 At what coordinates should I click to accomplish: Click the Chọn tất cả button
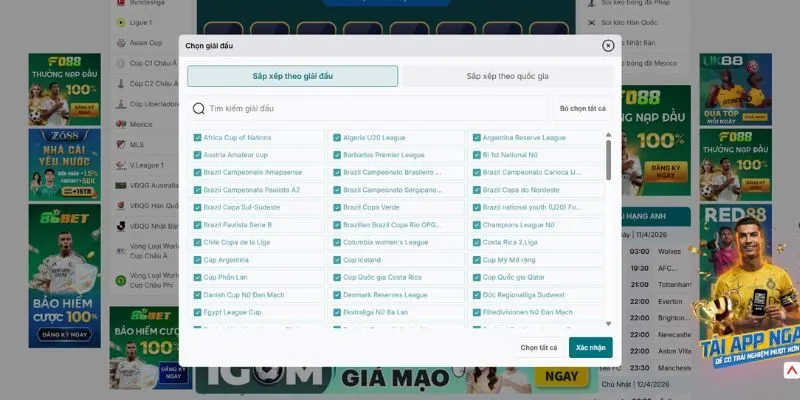[x=538, y=347]
